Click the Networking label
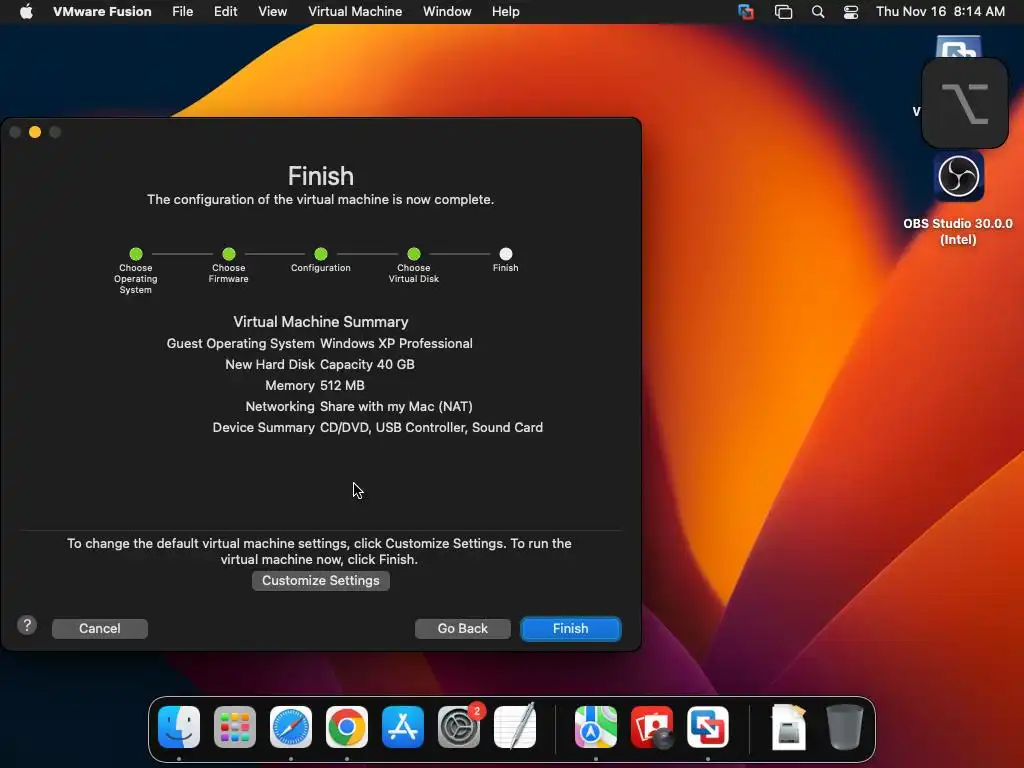The width and height of the screenshot is (1024, 768). coord(280,406)
